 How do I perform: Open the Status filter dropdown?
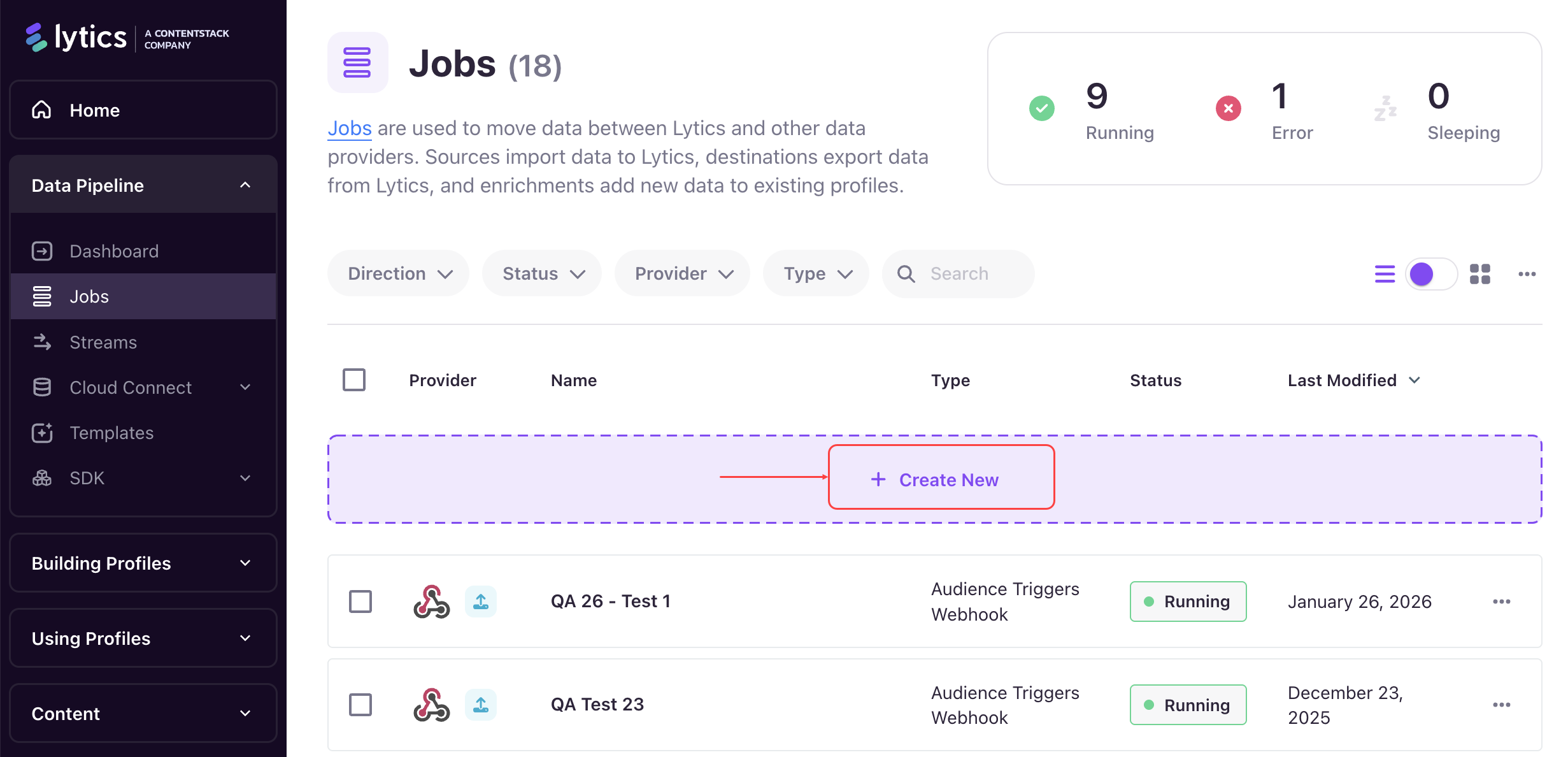[542, 274]
